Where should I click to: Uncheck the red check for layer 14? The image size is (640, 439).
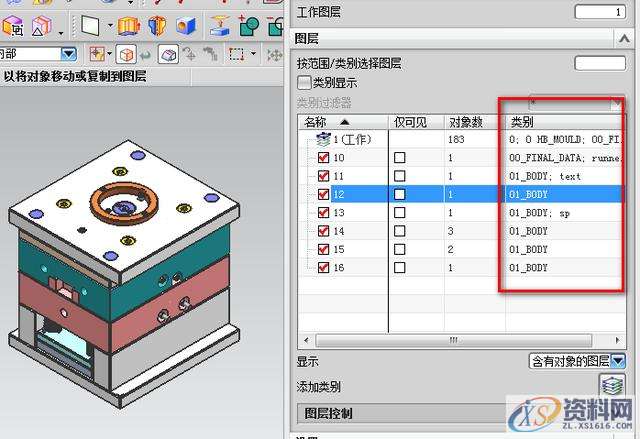[323, 231]
